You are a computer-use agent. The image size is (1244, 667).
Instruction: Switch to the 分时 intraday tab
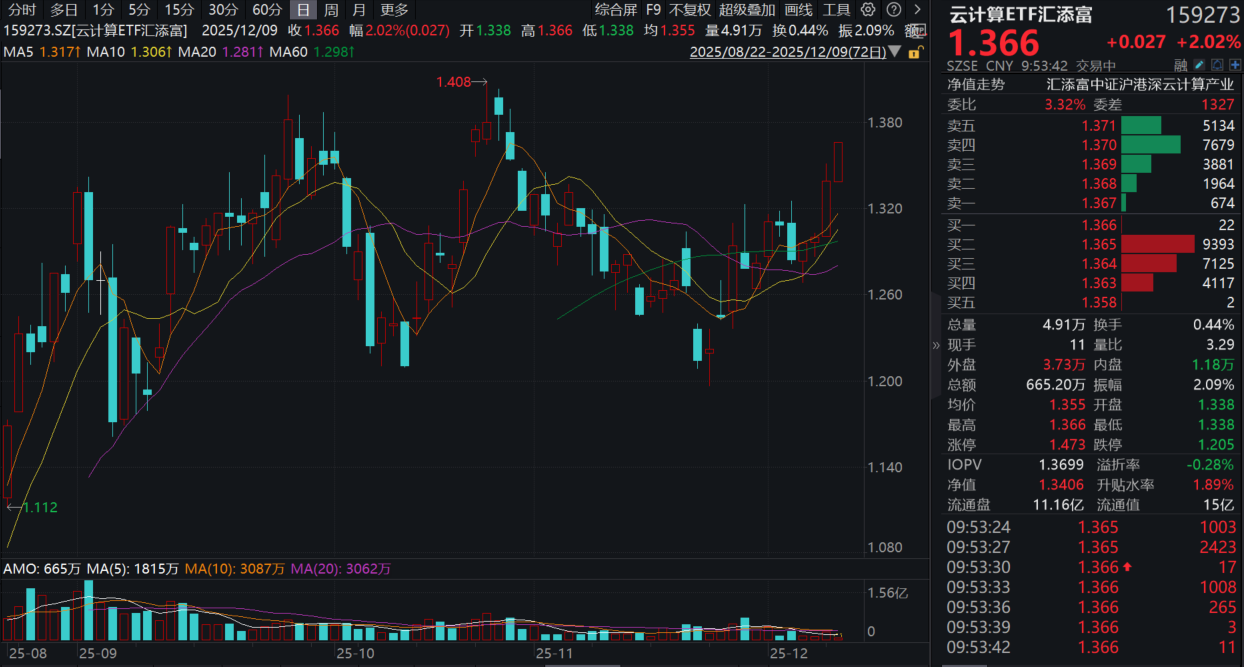tap(22, 10)
